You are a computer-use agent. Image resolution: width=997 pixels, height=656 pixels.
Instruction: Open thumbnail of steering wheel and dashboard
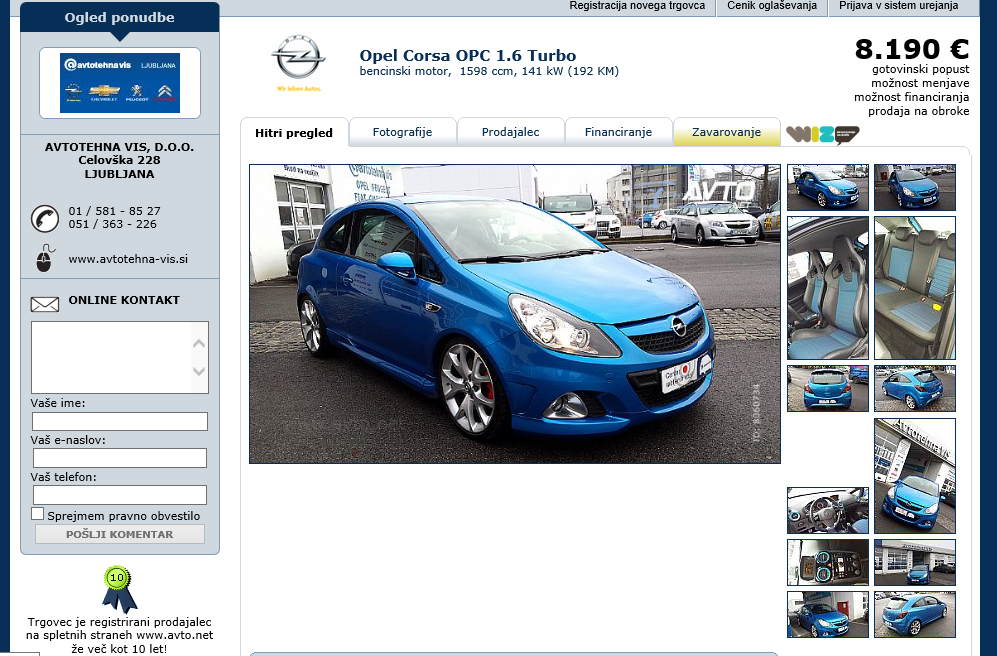click(827, 510)
